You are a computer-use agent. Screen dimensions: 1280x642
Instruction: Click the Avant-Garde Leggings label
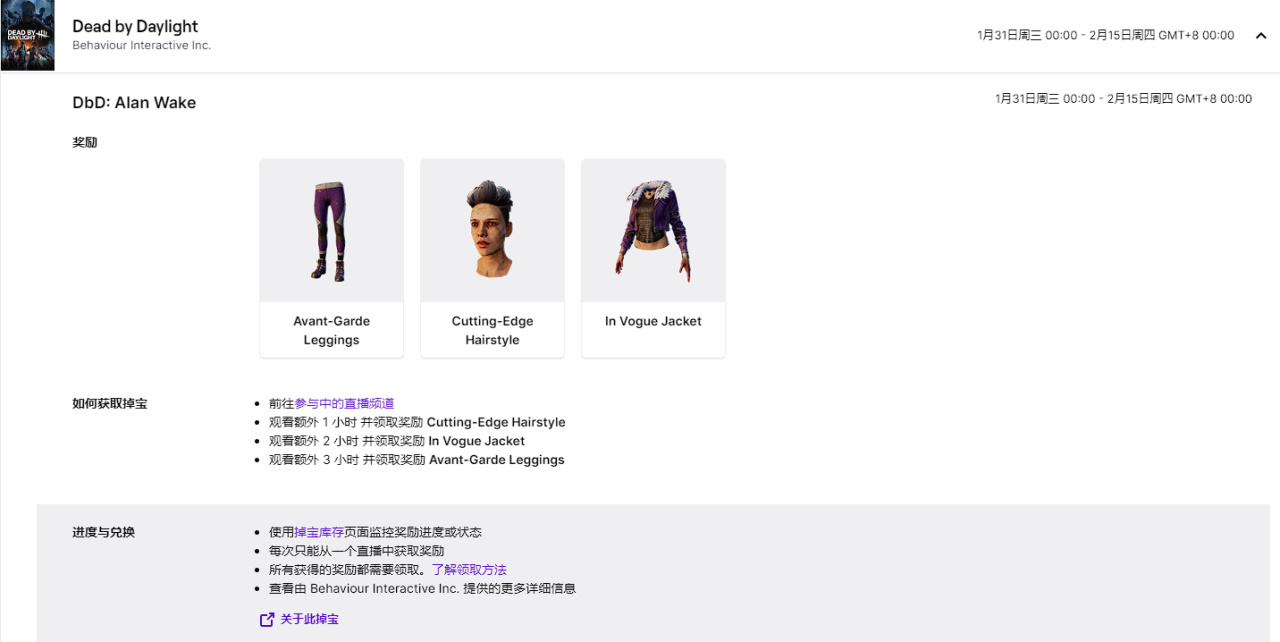coord(331,330)
